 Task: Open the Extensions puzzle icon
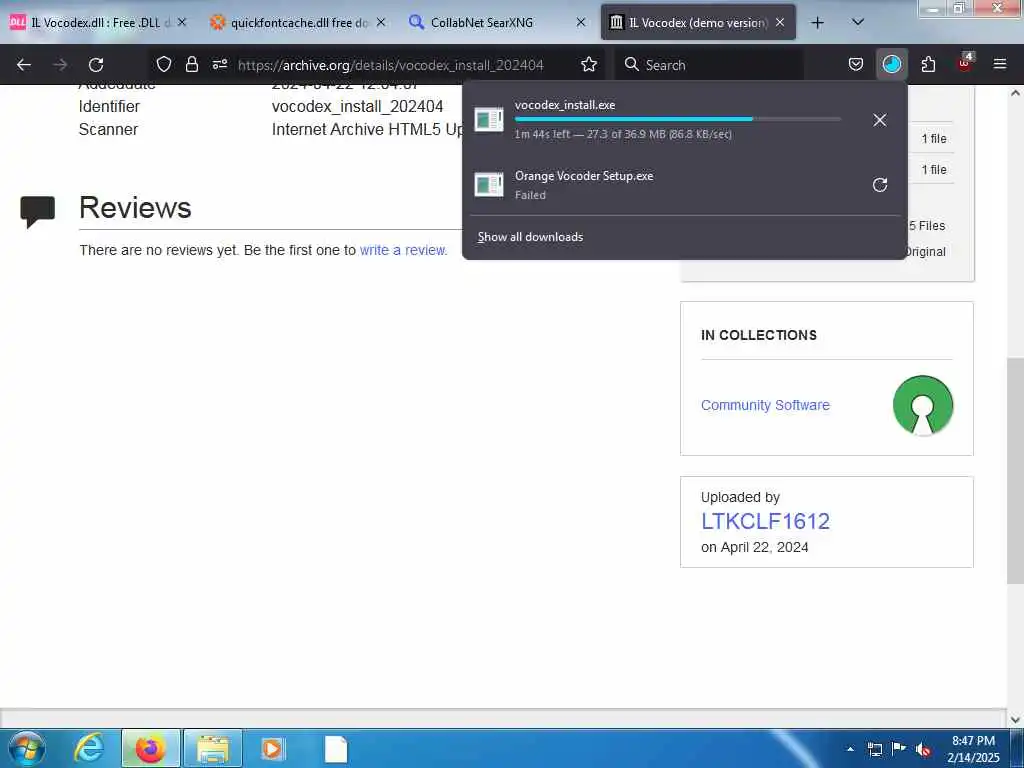pyautogui.click(x=928, y=64)
